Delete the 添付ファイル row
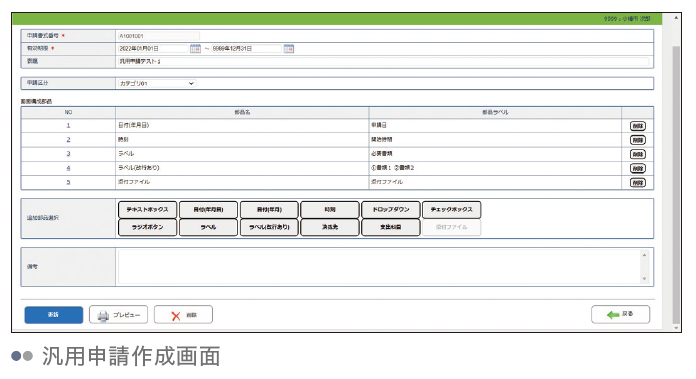This screenshot has width=696, height=379. [638, 183]
